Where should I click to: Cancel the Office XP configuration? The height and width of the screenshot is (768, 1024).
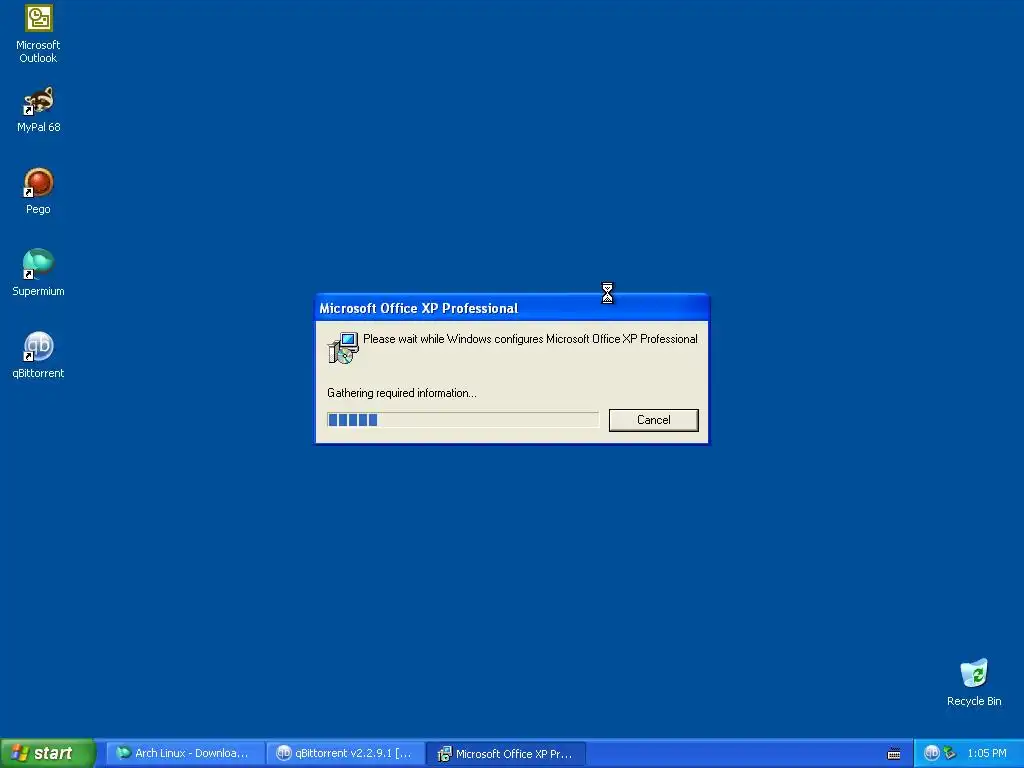click(653, 420)
